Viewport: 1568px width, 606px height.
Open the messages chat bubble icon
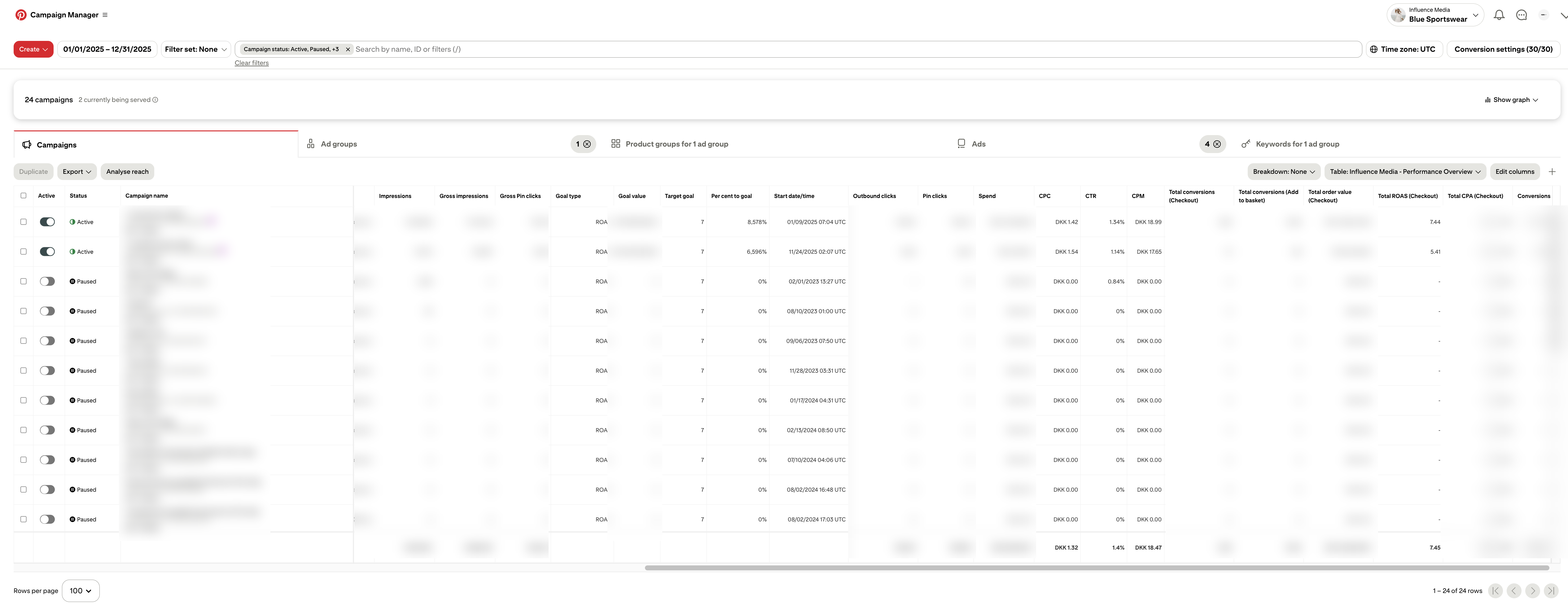[x=1521, y=15]
